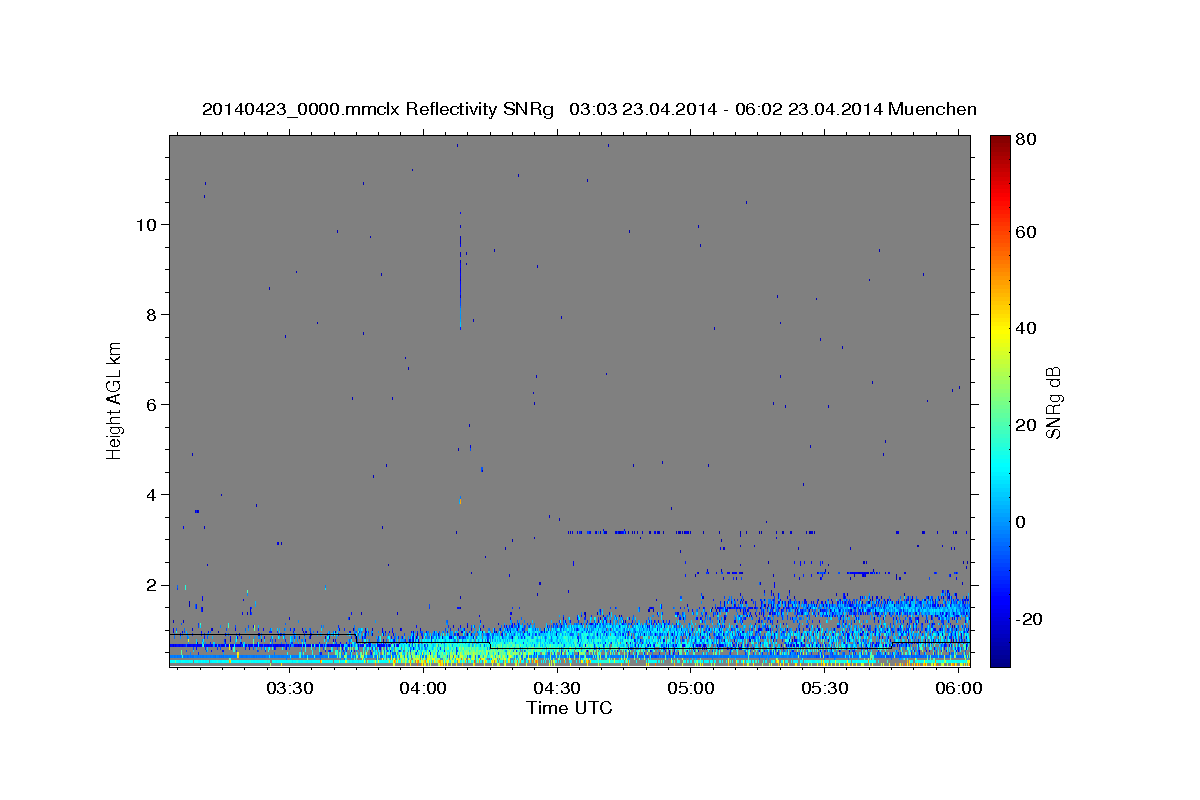Click the 05:30 time tick label
The image size is (1200, 800).
[825, 689]
